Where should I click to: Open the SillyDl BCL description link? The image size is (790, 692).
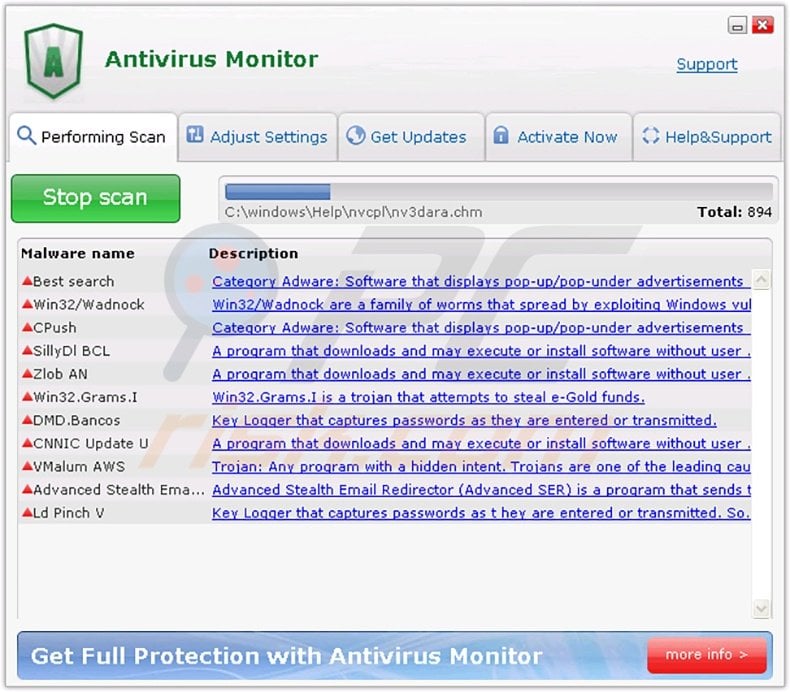click(x=481, y=351)
